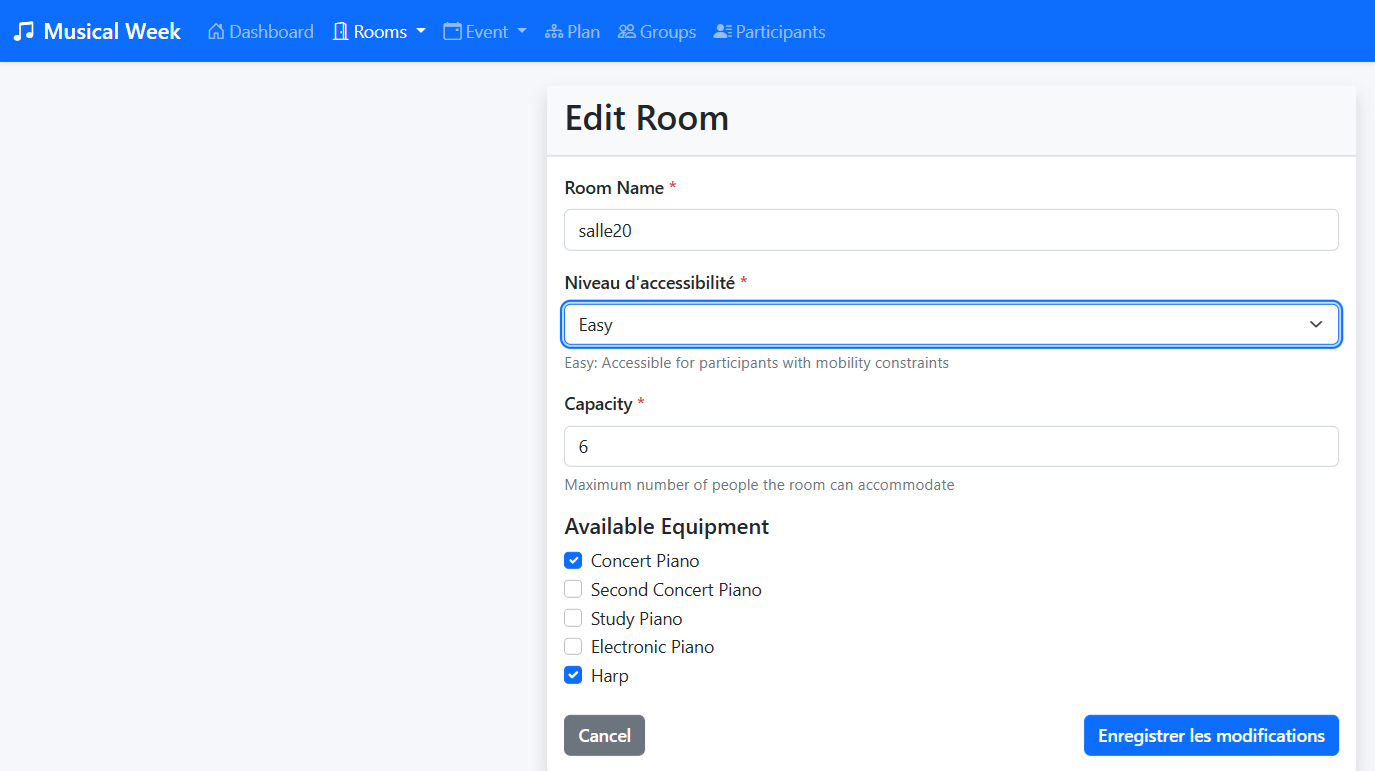The width and height of the screenshot is (1375, 771).
Task: Click the Participants user-list icon
Action: pyautogui.click(x=721, y=31)
